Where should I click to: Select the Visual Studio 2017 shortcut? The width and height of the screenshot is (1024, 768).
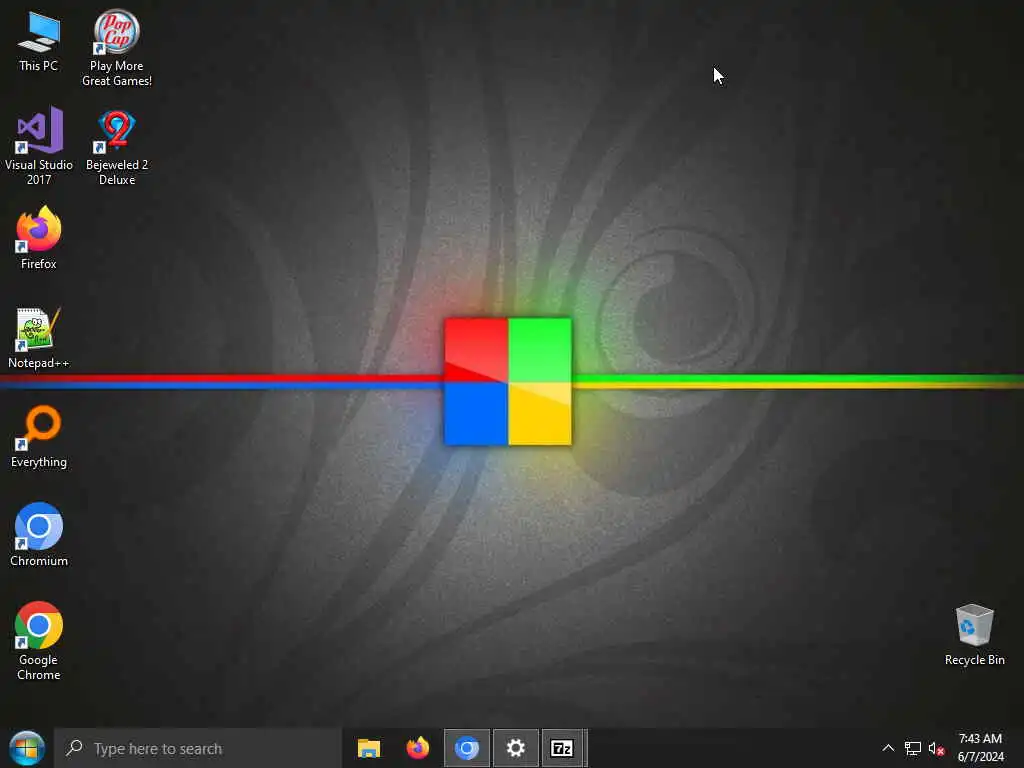(x=39, y=147)
